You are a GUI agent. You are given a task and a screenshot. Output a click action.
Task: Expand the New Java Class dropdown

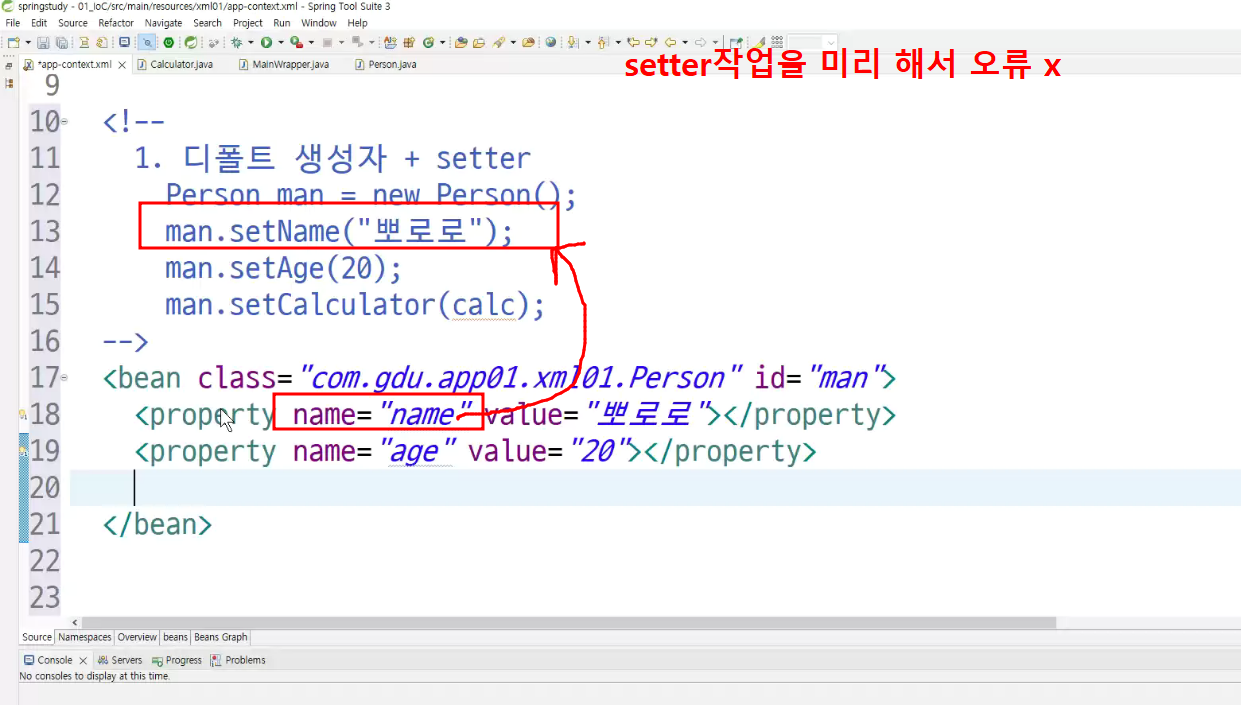(x=442, y=42)
